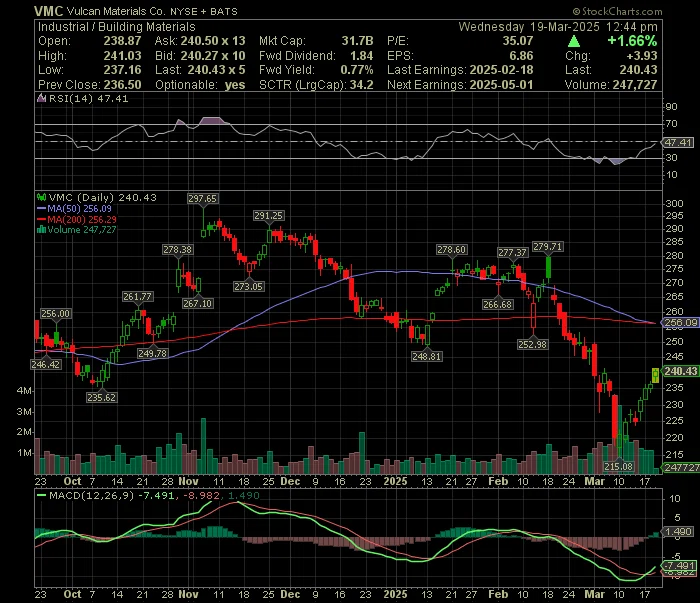The width and height of the screenshot is (700, 603).
Task: Click the RSI indicator icon before RSI(14)
Action: (x=42, y=98)
